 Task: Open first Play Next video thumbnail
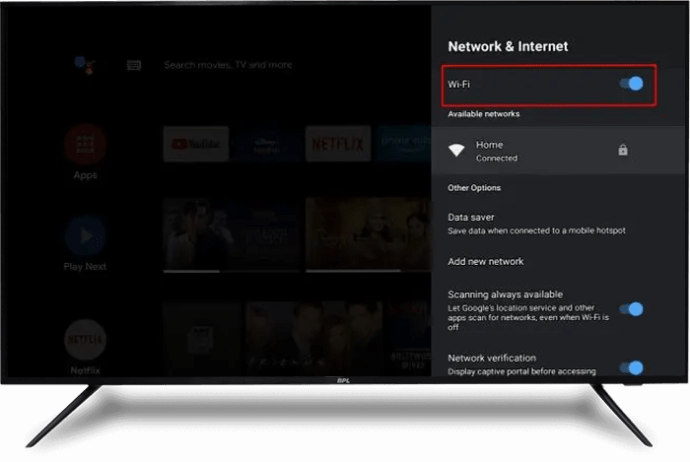(x=231, y=235)
